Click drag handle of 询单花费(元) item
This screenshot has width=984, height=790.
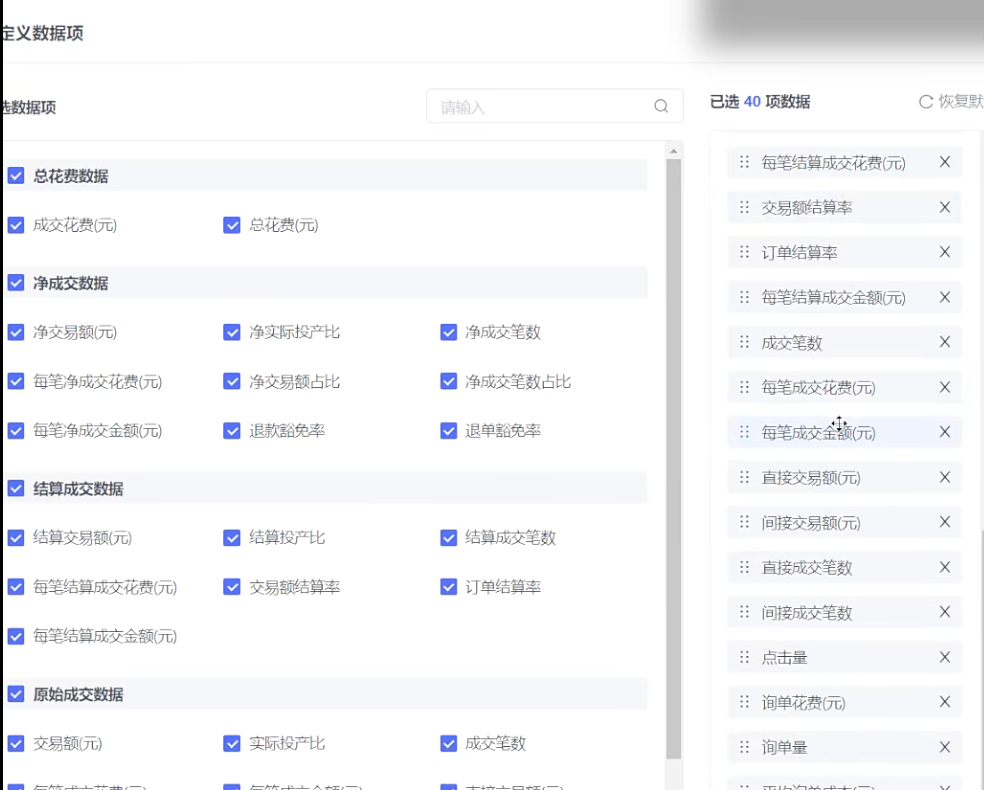click(744, 702)
